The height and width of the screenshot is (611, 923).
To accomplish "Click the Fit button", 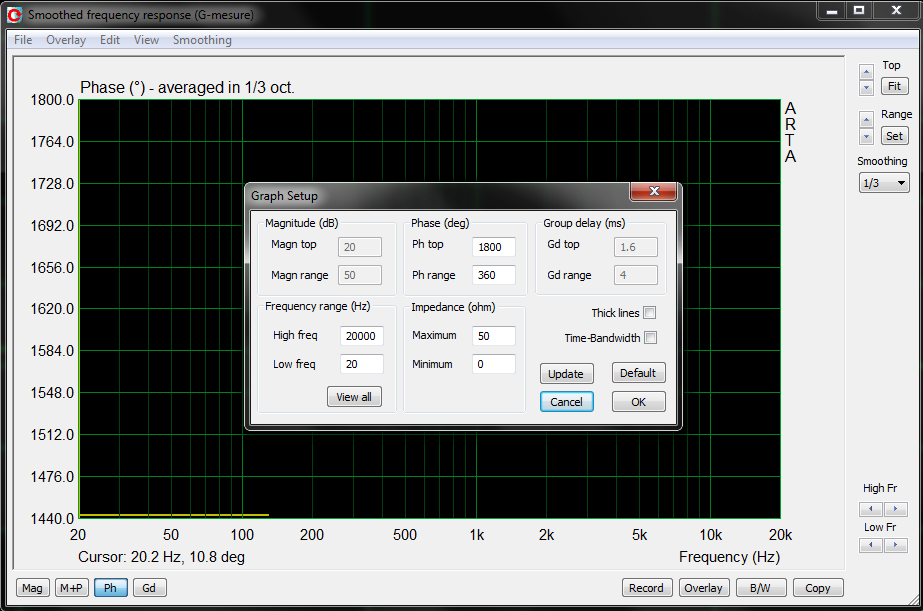I will [x=894, y=87].
